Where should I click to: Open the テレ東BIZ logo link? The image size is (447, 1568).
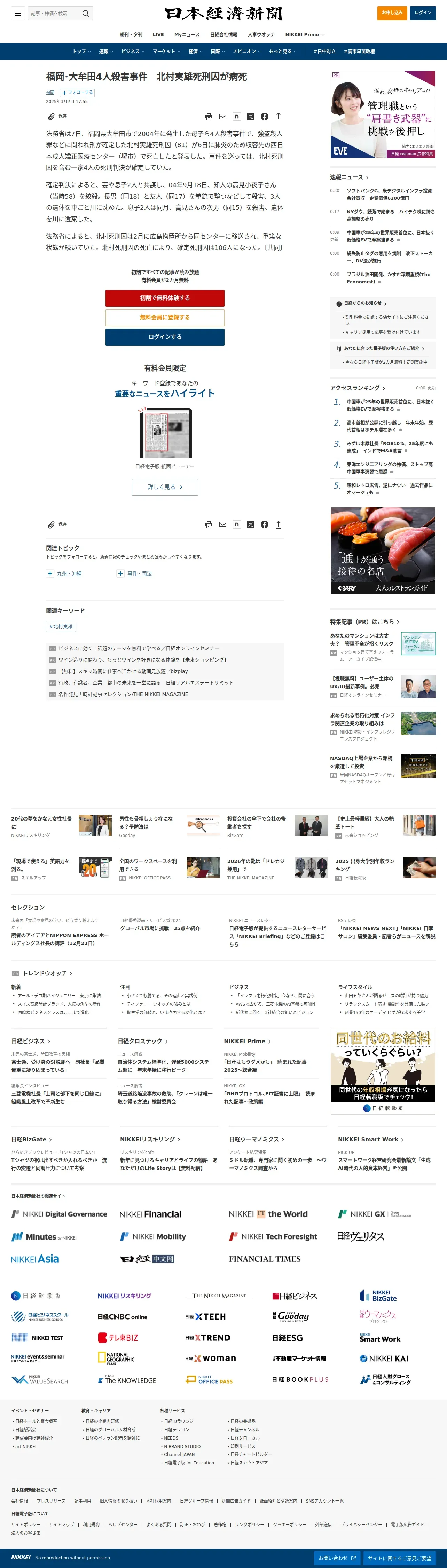tap(118, 1338)
